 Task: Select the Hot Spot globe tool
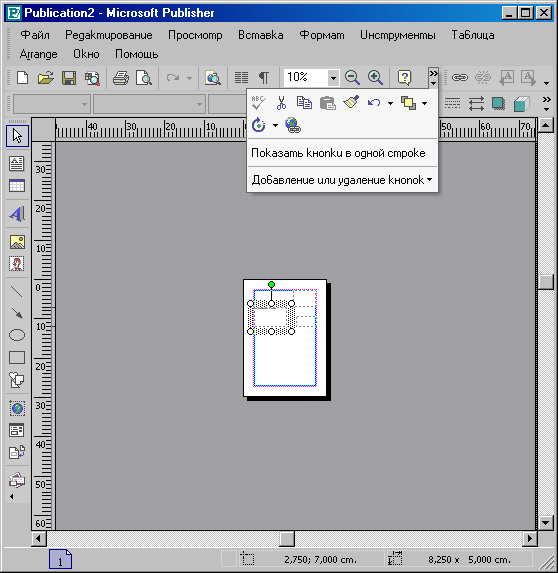(x=17, y=408)
